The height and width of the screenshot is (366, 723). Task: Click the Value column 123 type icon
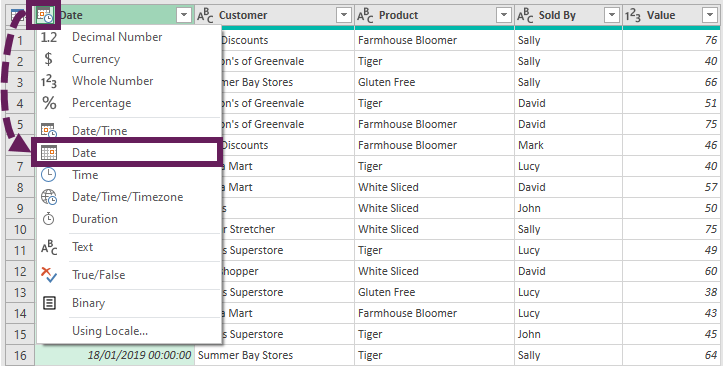pos(634,16)
